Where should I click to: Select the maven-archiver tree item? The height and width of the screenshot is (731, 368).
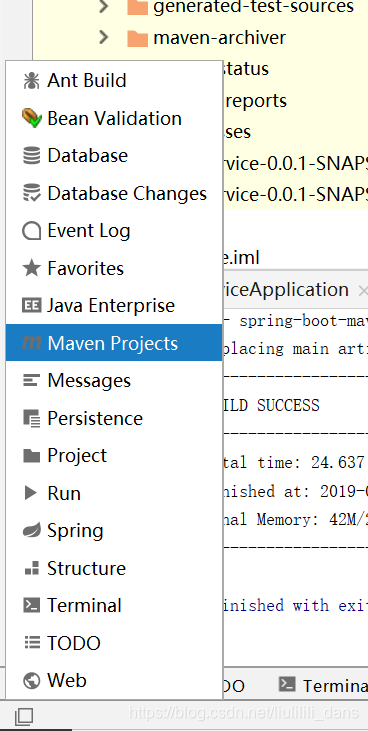click(x=220, y=38)
